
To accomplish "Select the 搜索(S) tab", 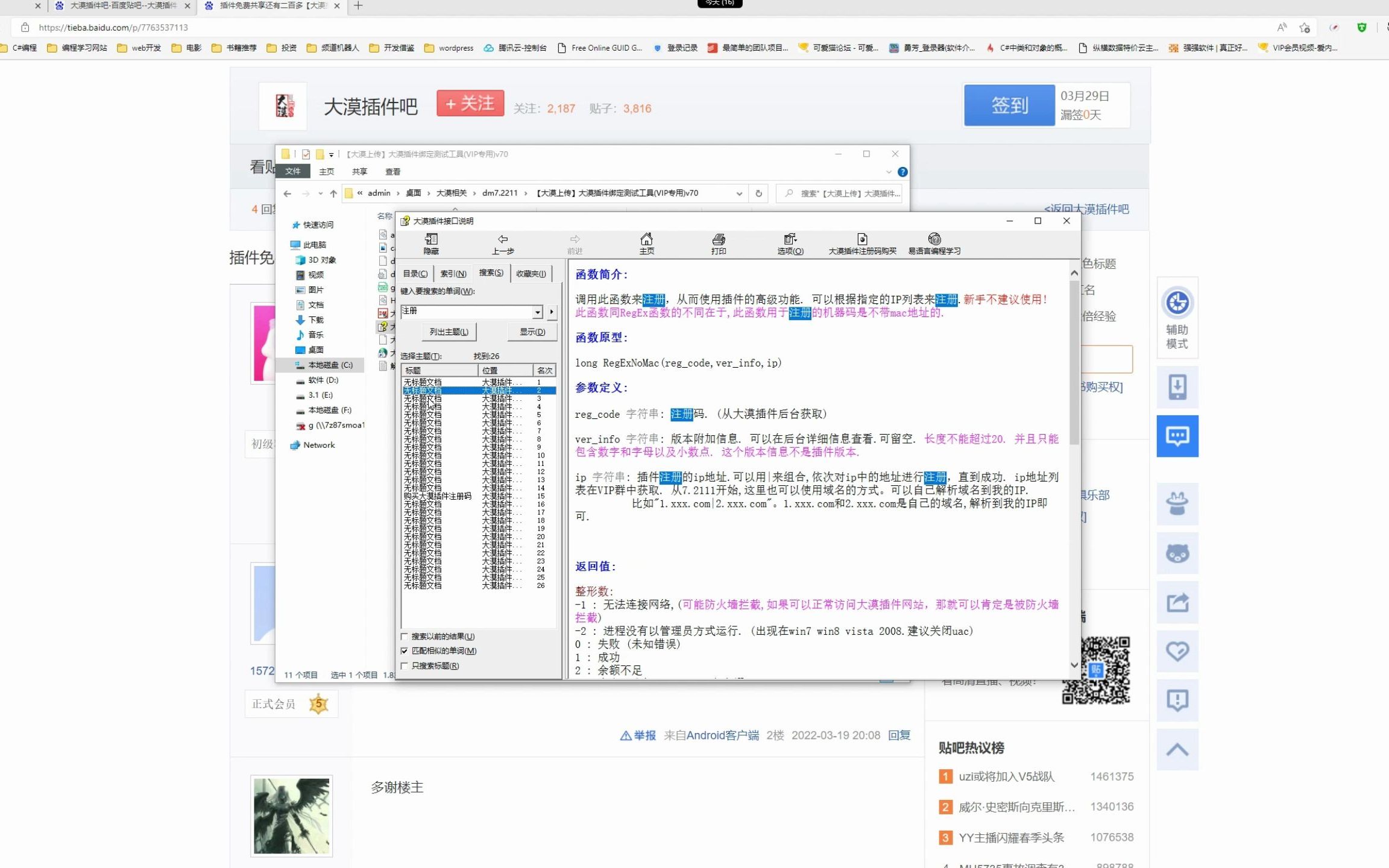I will tap(491, 273).
